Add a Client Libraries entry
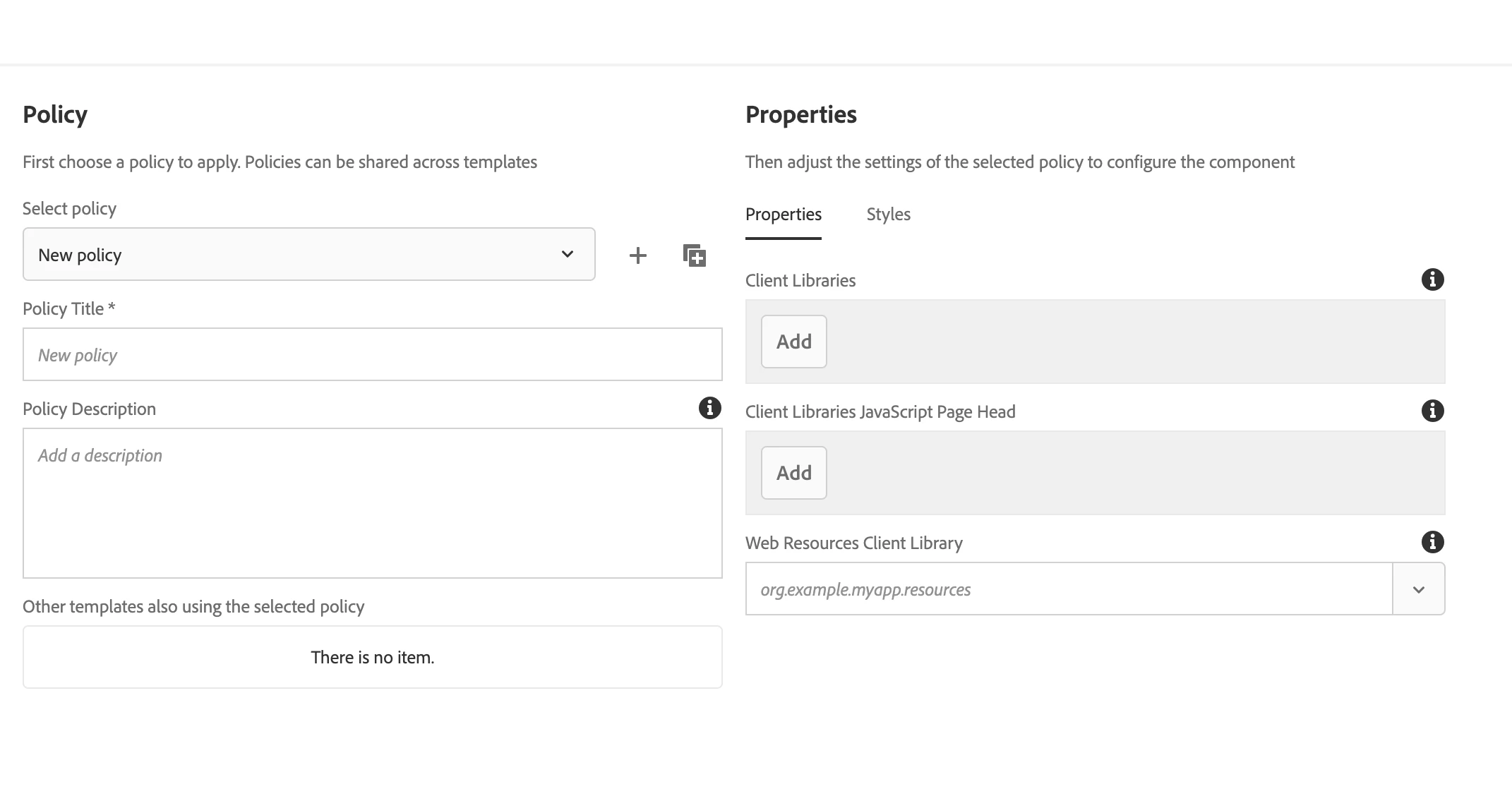The height and width of the screenshot is (789, 1512). 793,342
